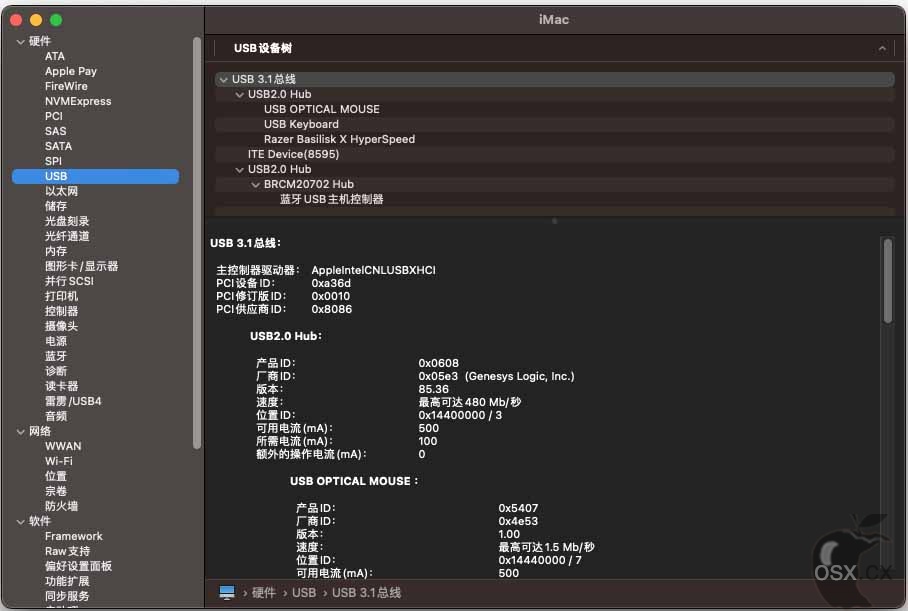Select 位置 under 网络

click(x=56, y=477)
